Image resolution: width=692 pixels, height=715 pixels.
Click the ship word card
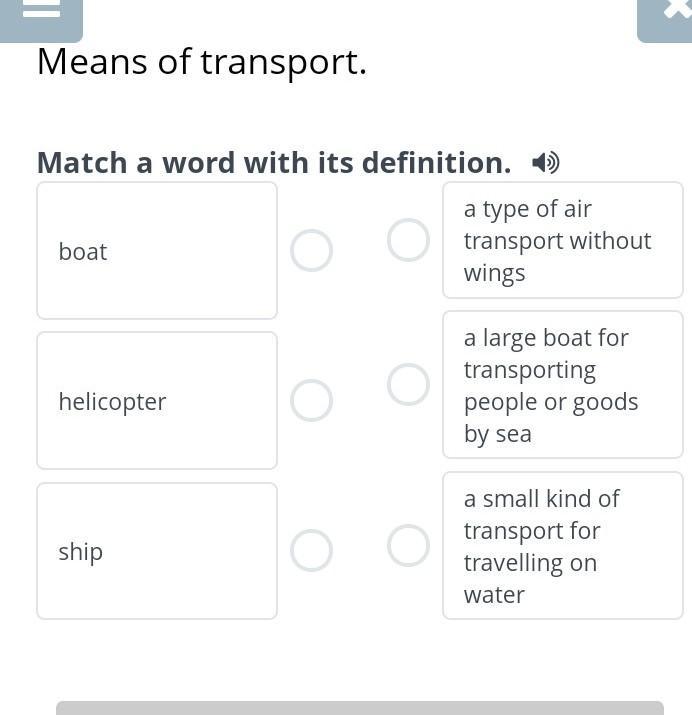click(x=157, y=551)
